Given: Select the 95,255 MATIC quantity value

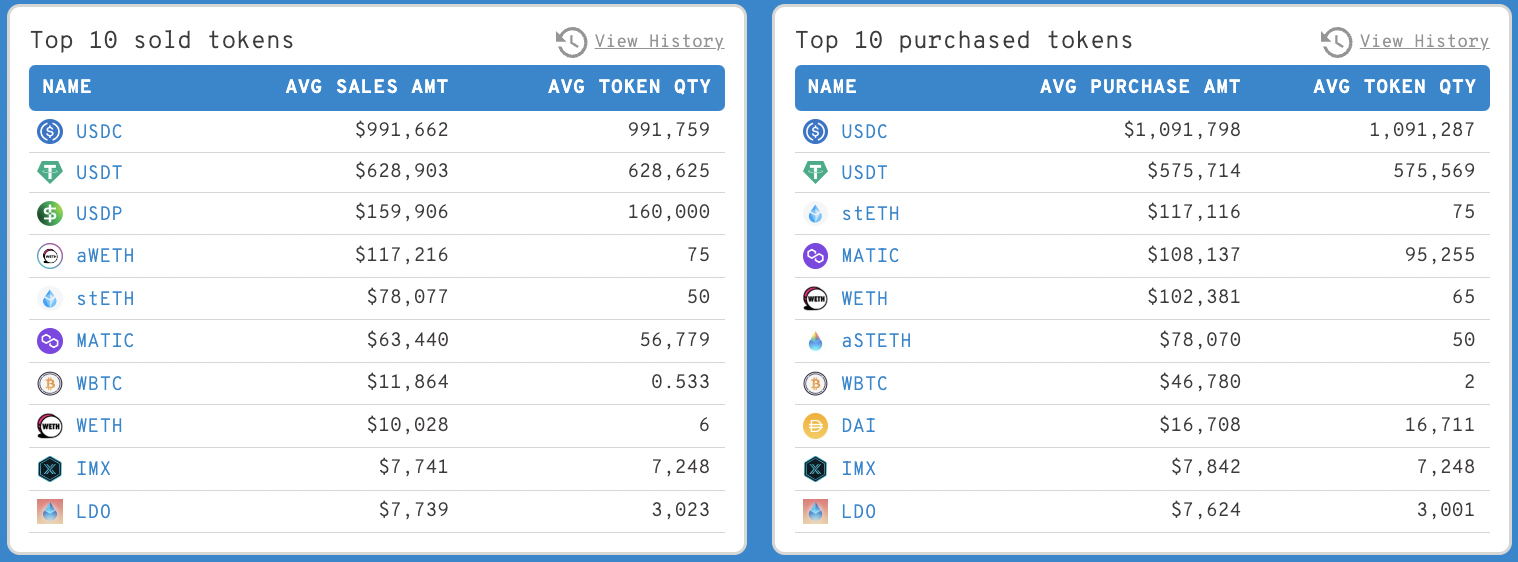Looking at the screenshot, I should point(1440,255).
